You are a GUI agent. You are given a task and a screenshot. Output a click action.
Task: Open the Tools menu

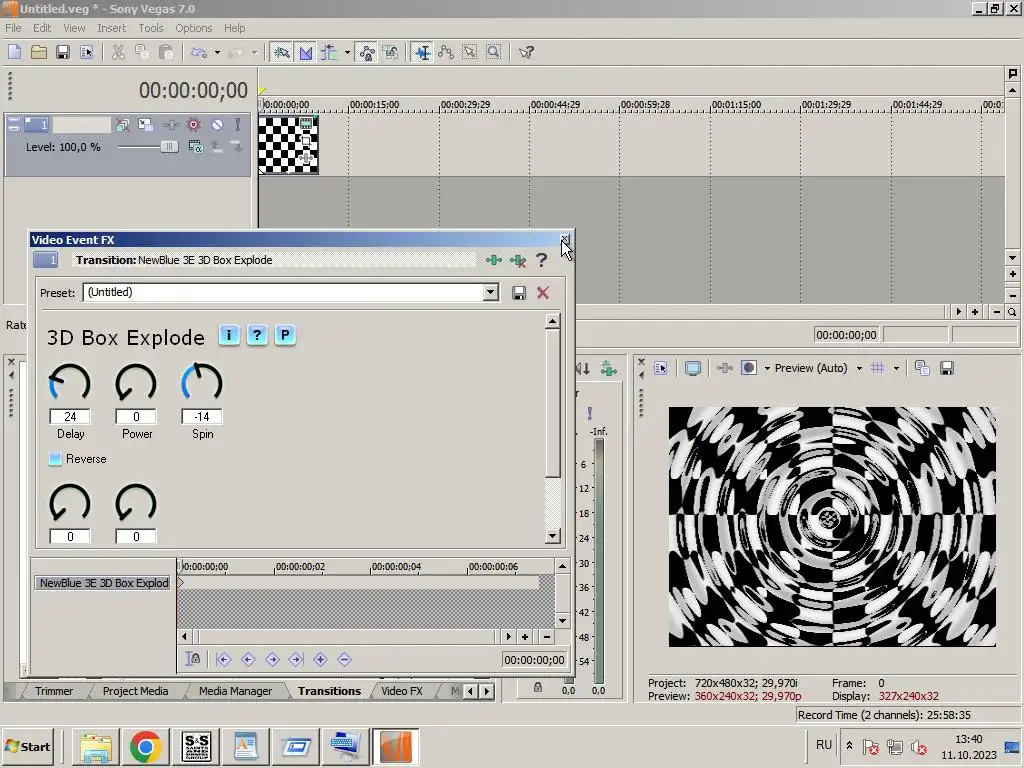[151, 28]
